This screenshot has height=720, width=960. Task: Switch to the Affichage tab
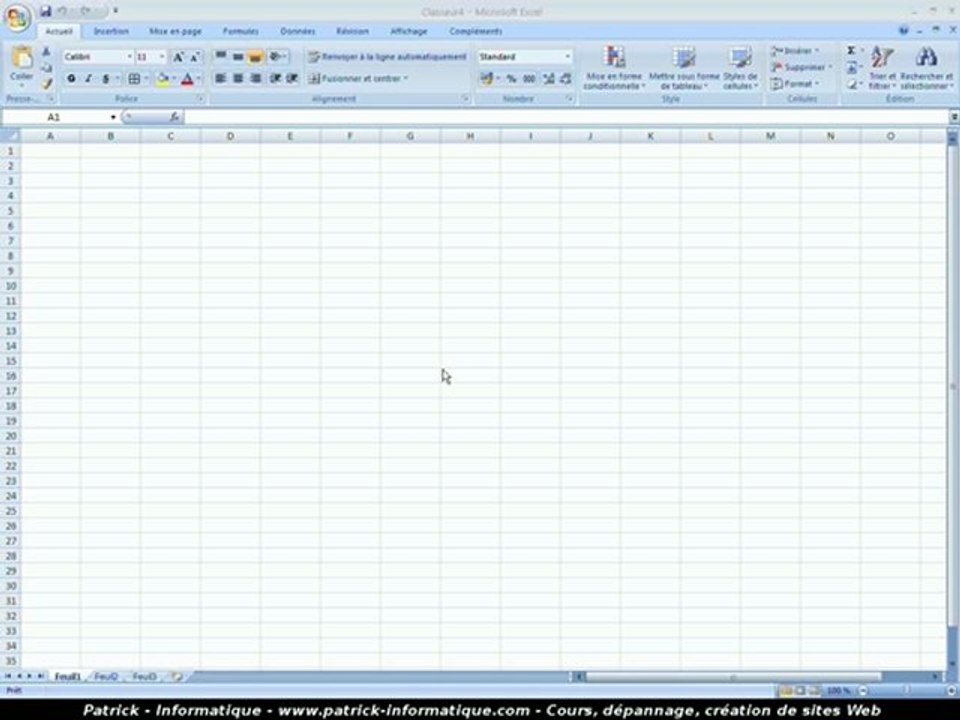point(408,31)
